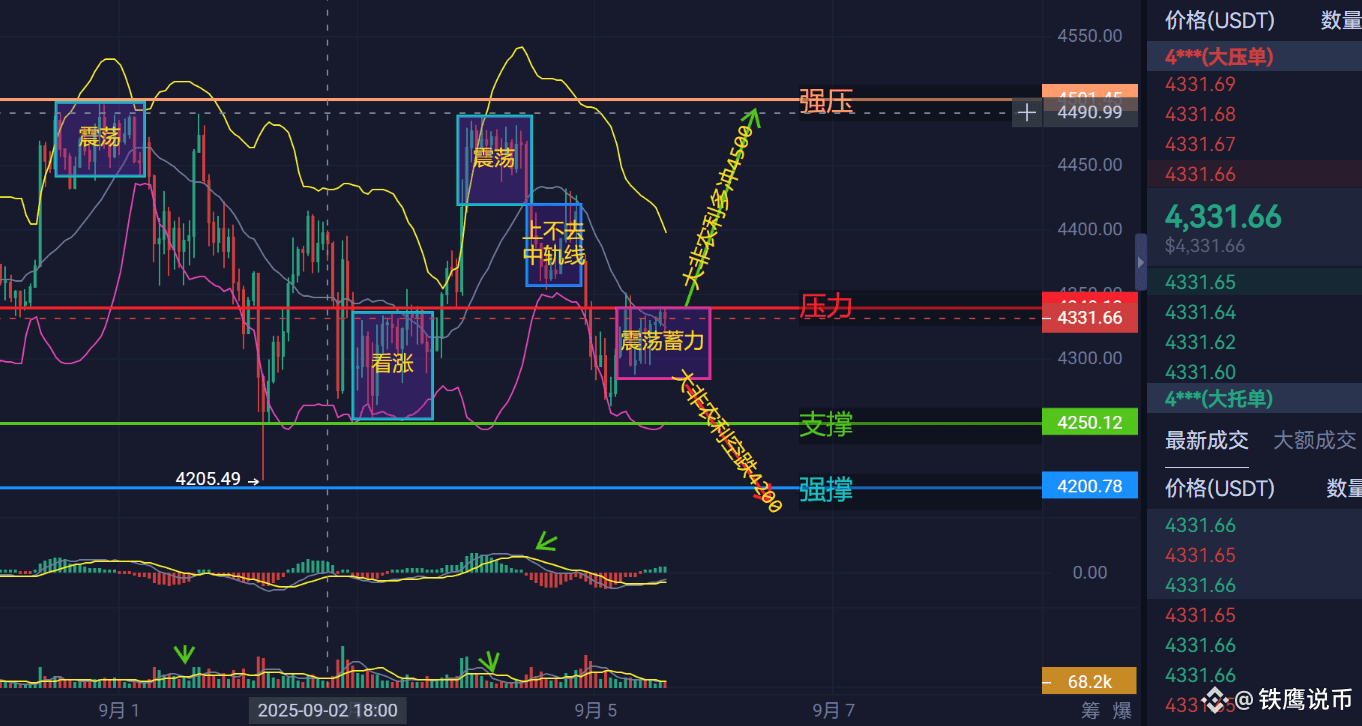Select the blue 4200.78 strong support price tag

[x=1090, y=487]
